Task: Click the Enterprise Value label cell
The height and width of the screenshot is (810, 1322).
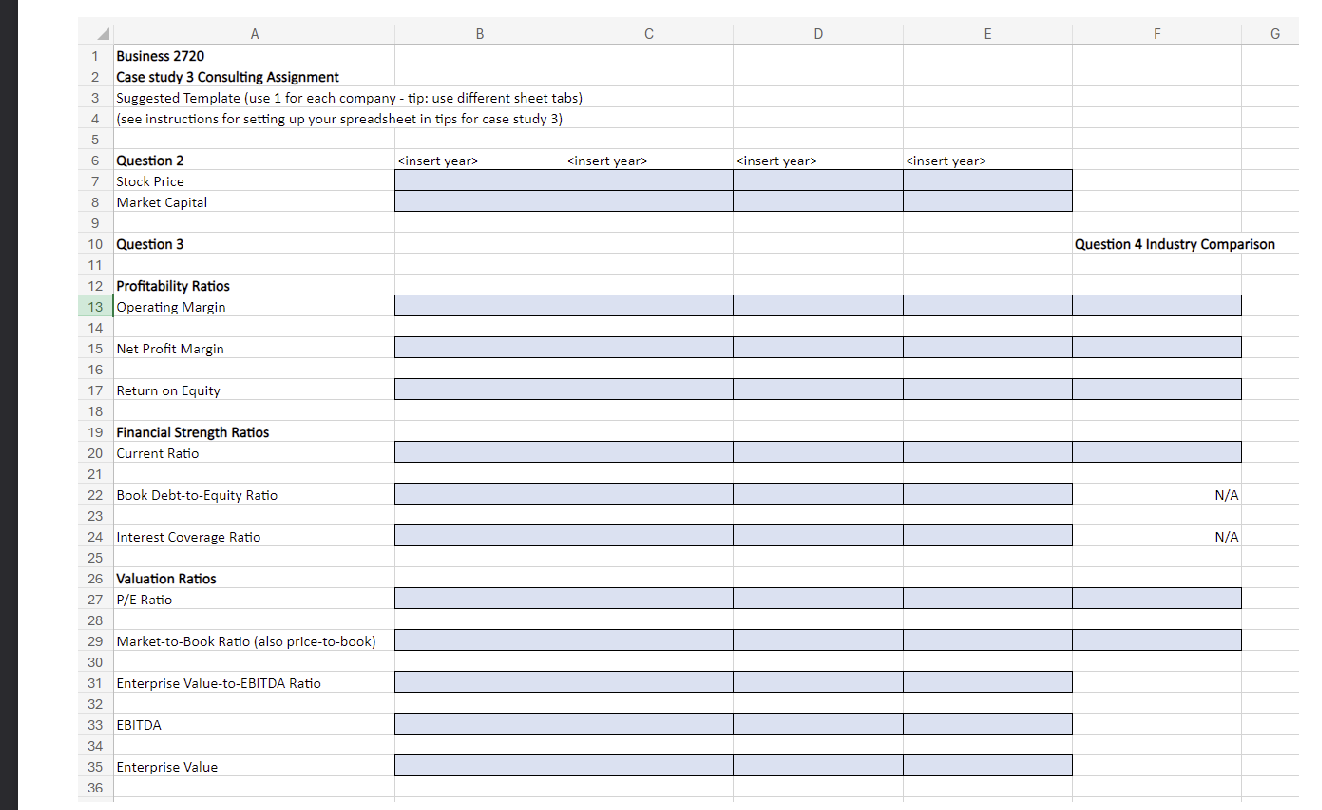Action: [x=255, y=767]
